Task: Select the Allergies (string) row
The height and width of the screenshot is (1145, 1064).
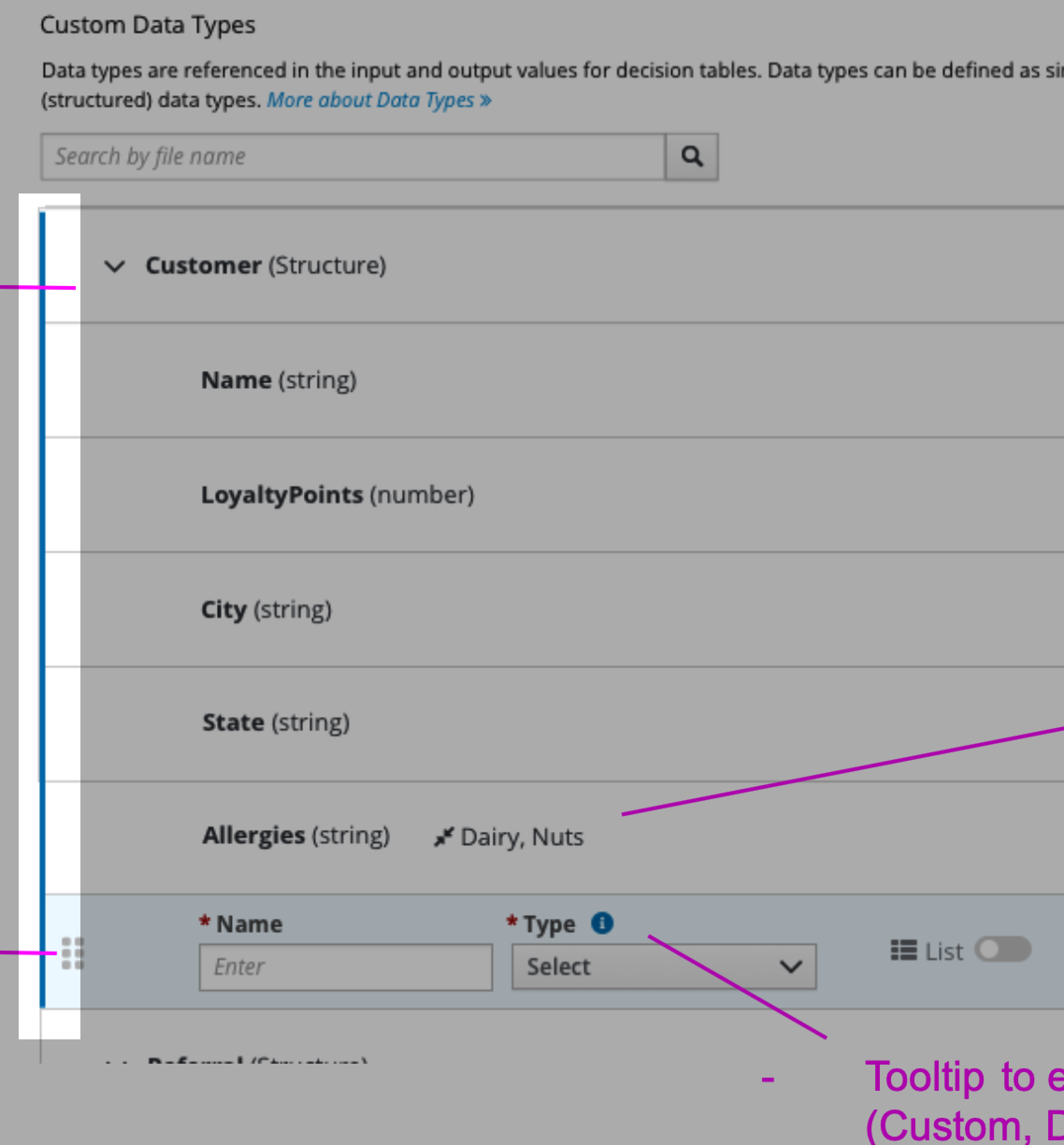Action: coord(296,835)
